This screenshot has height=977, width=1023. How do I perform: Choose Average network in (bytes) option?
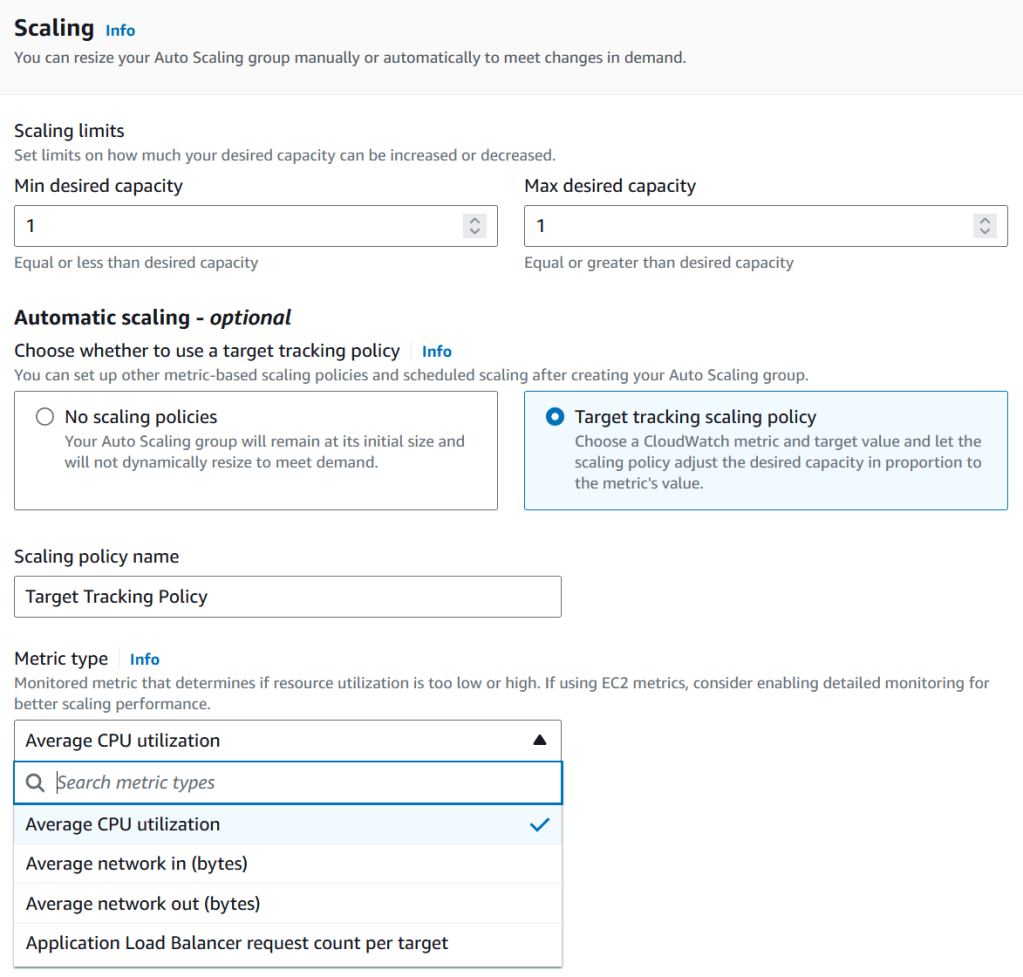coord(136,864)
